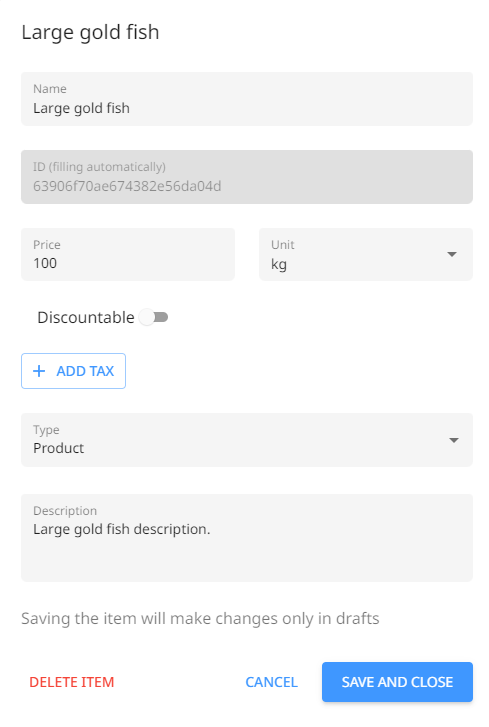Focus the Price field containing 100
Screen dimensions: 489x727
128,254
